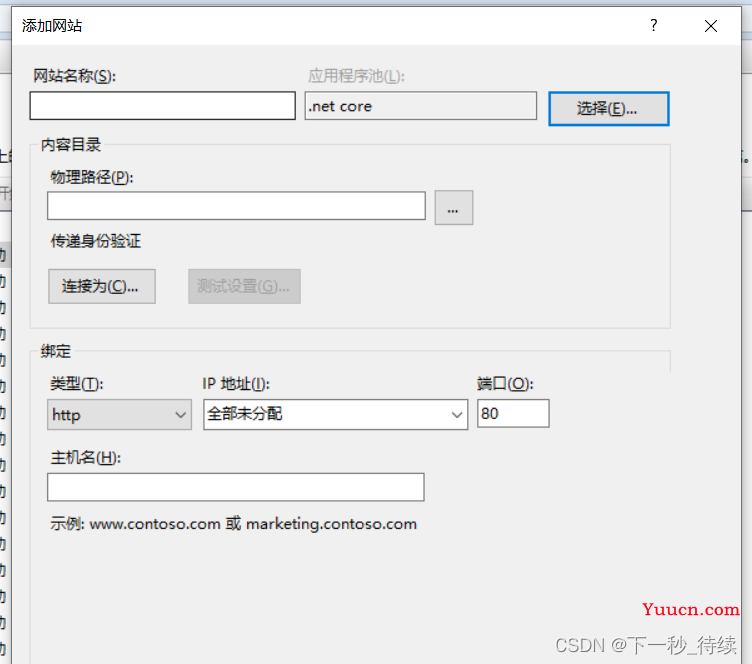Click the port field showing 80

[513, 413]
